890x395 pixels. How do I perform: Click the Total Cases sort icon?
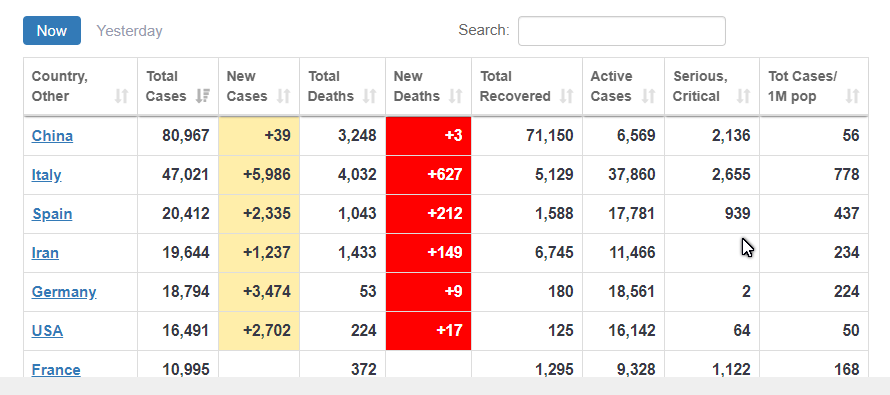point(203,96)
